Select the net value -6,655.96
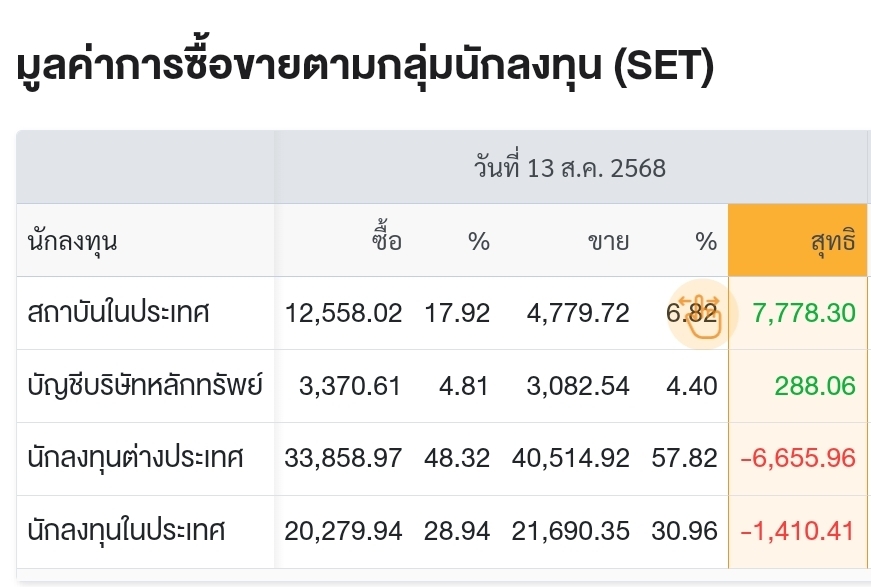The width and height of the screenshot is (871, 587). 798,458
